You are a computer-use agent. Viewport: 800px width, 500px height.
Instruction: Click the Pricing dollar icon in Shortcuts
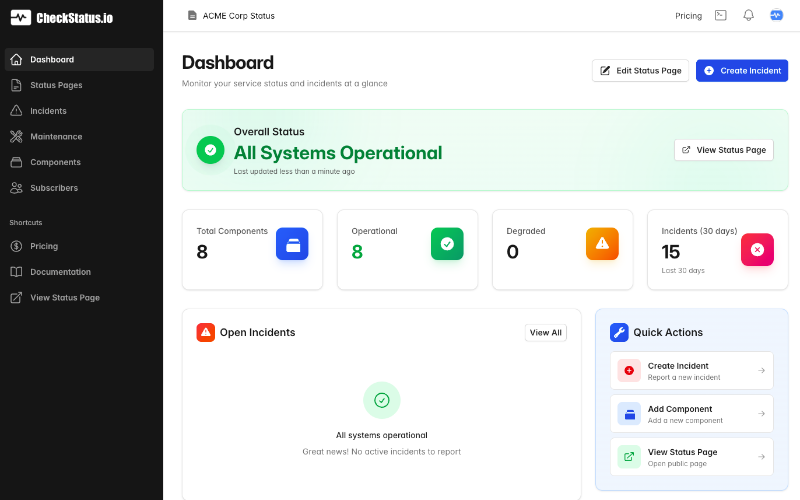pos(16,246)
